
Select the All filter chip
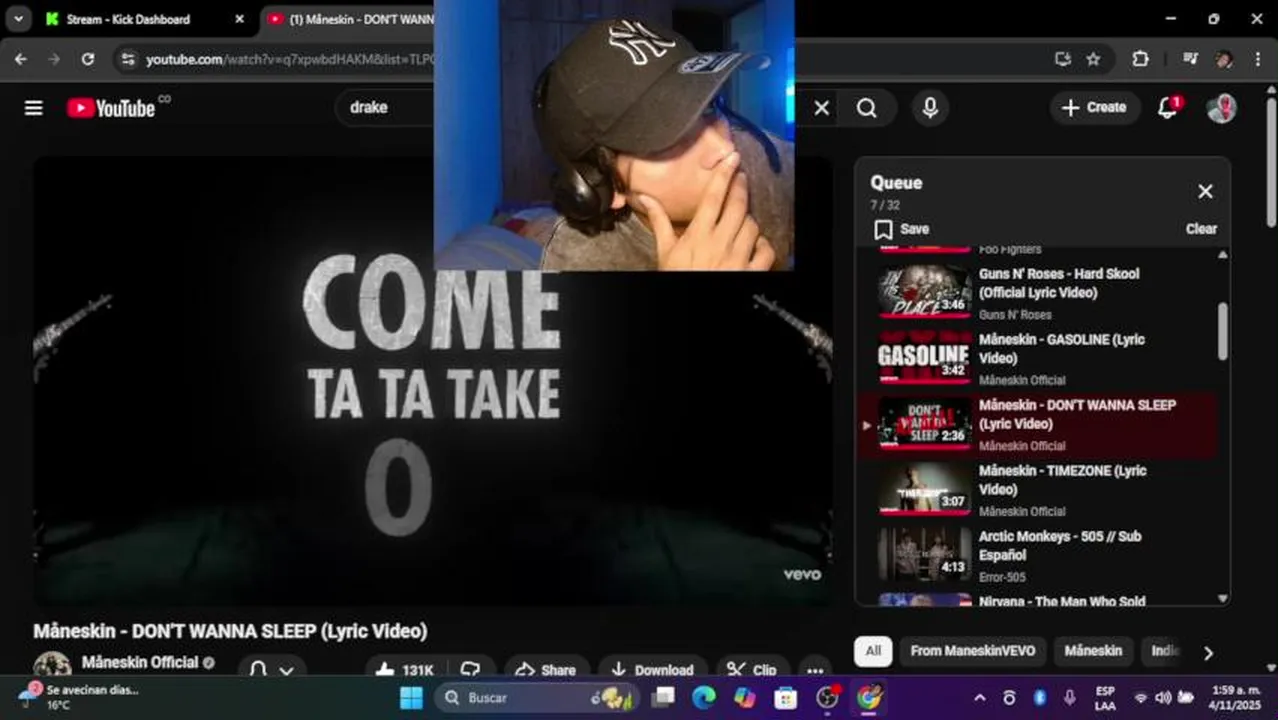pyautogui.click(x=873, y=651)
